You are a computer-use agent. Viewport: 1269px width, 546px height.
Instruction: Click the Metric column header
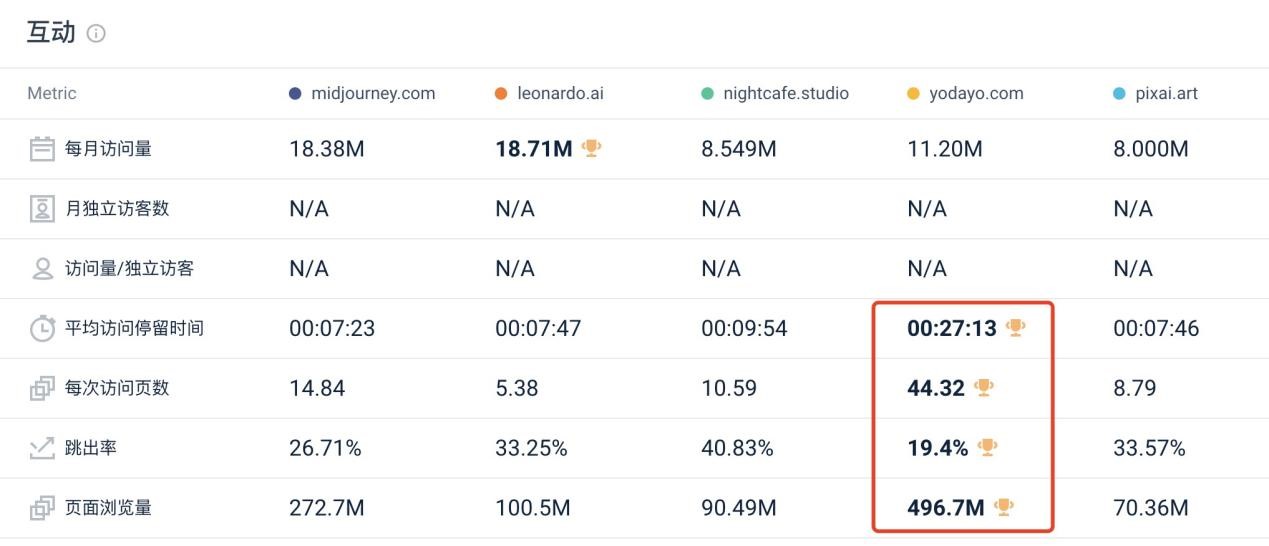coord(52,94)
